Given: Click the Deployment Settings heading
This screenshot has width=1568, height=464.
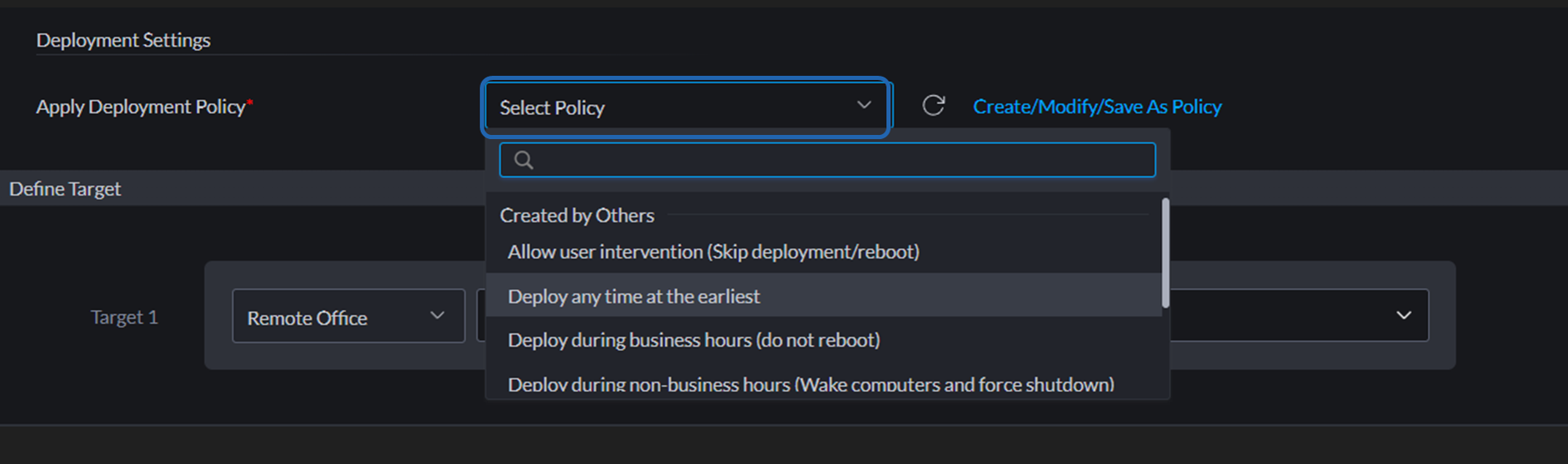Looking at the screenshot, I should (x=123, y=40).
